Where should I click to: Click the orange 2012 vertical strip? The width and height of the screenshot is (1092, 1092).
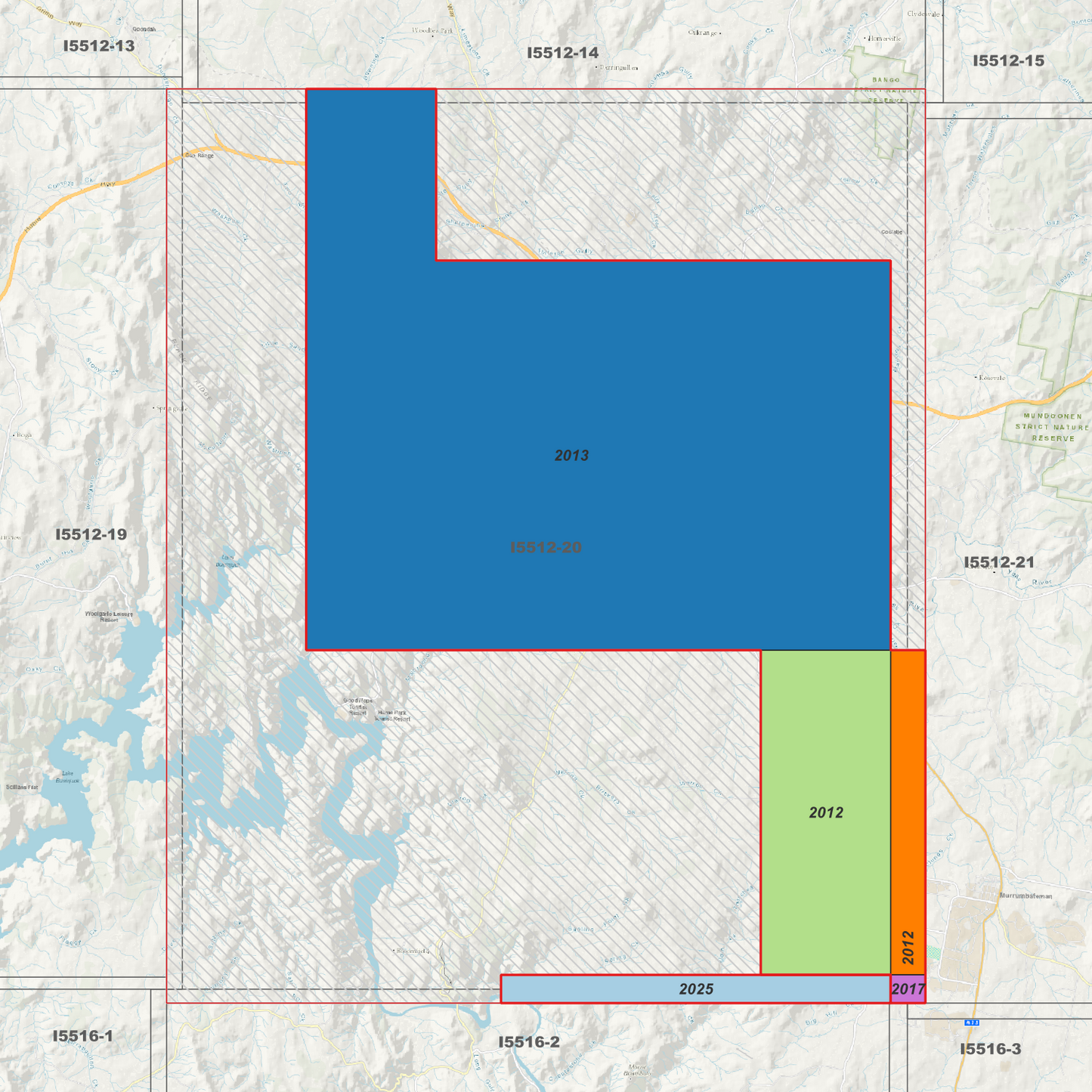[908, 812]
